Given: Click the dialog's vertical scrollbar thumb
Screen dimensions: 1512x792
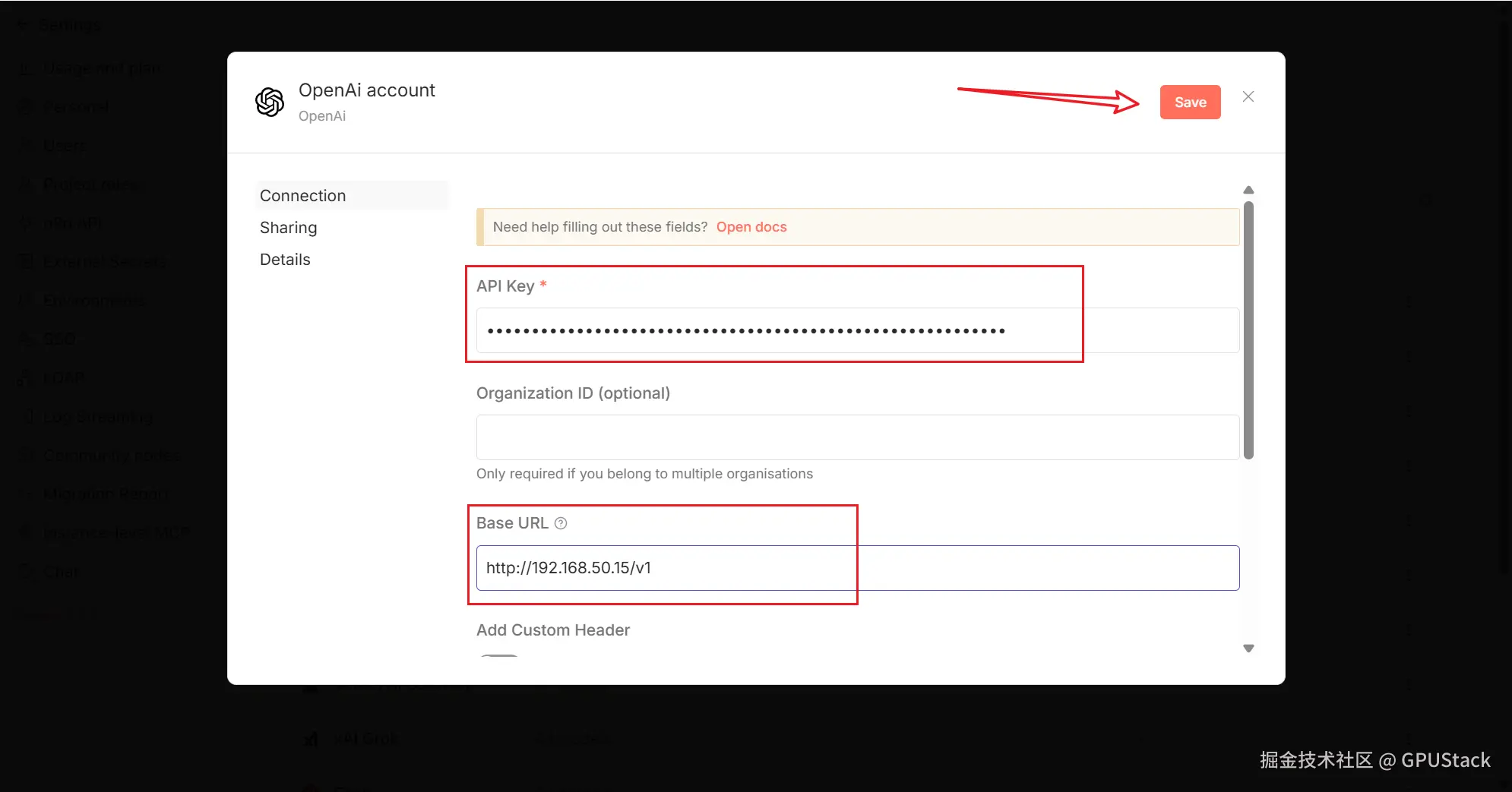Looking at the screenshot, I should coord(1248,330).
